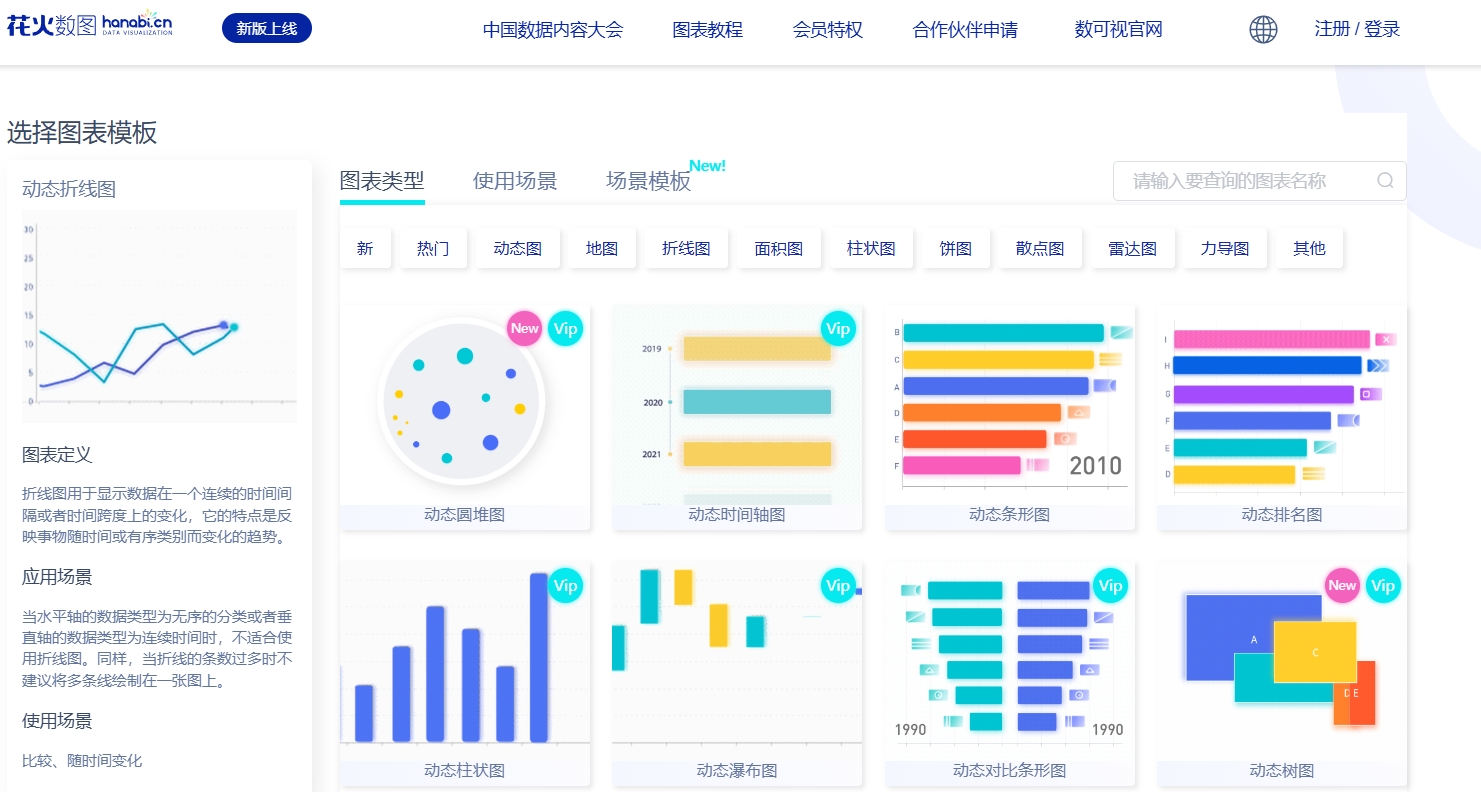Click the Vip badge on 动态瀑布图
This screenshot has width=1481, height=792.
tap(838, 585)
